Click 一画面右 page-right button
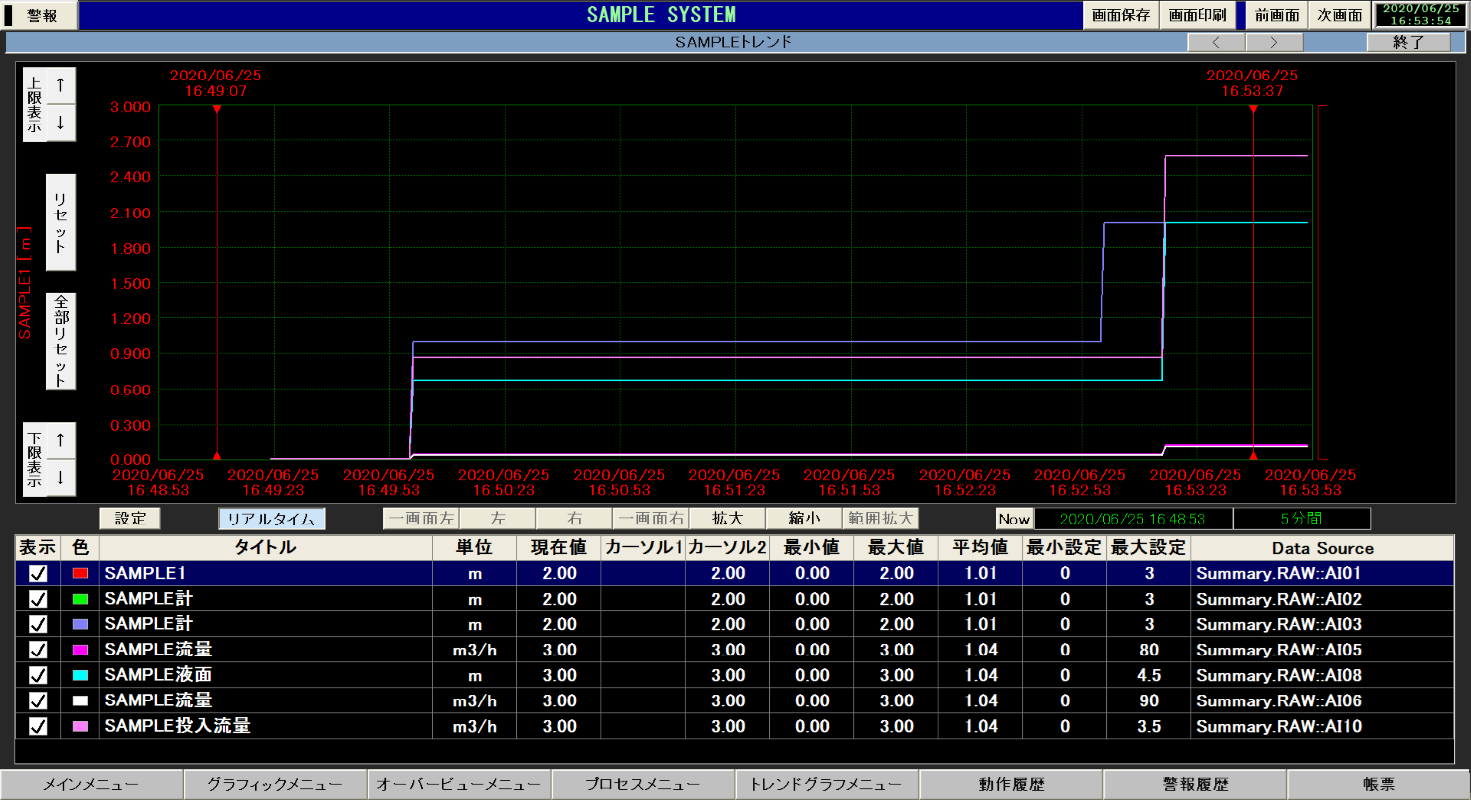1471x800 pixels. tap(651, 518)
